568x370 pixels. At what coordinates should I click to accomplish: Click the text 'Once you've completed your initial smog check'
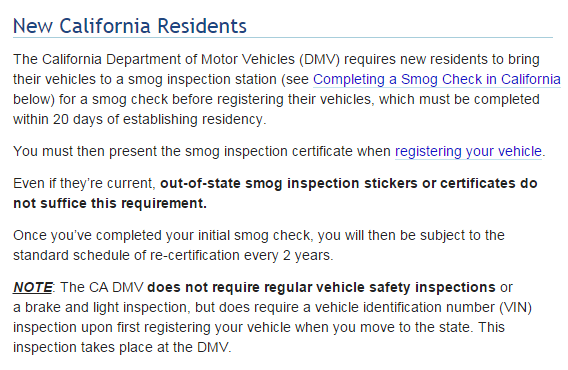click(x=162, y=236)
